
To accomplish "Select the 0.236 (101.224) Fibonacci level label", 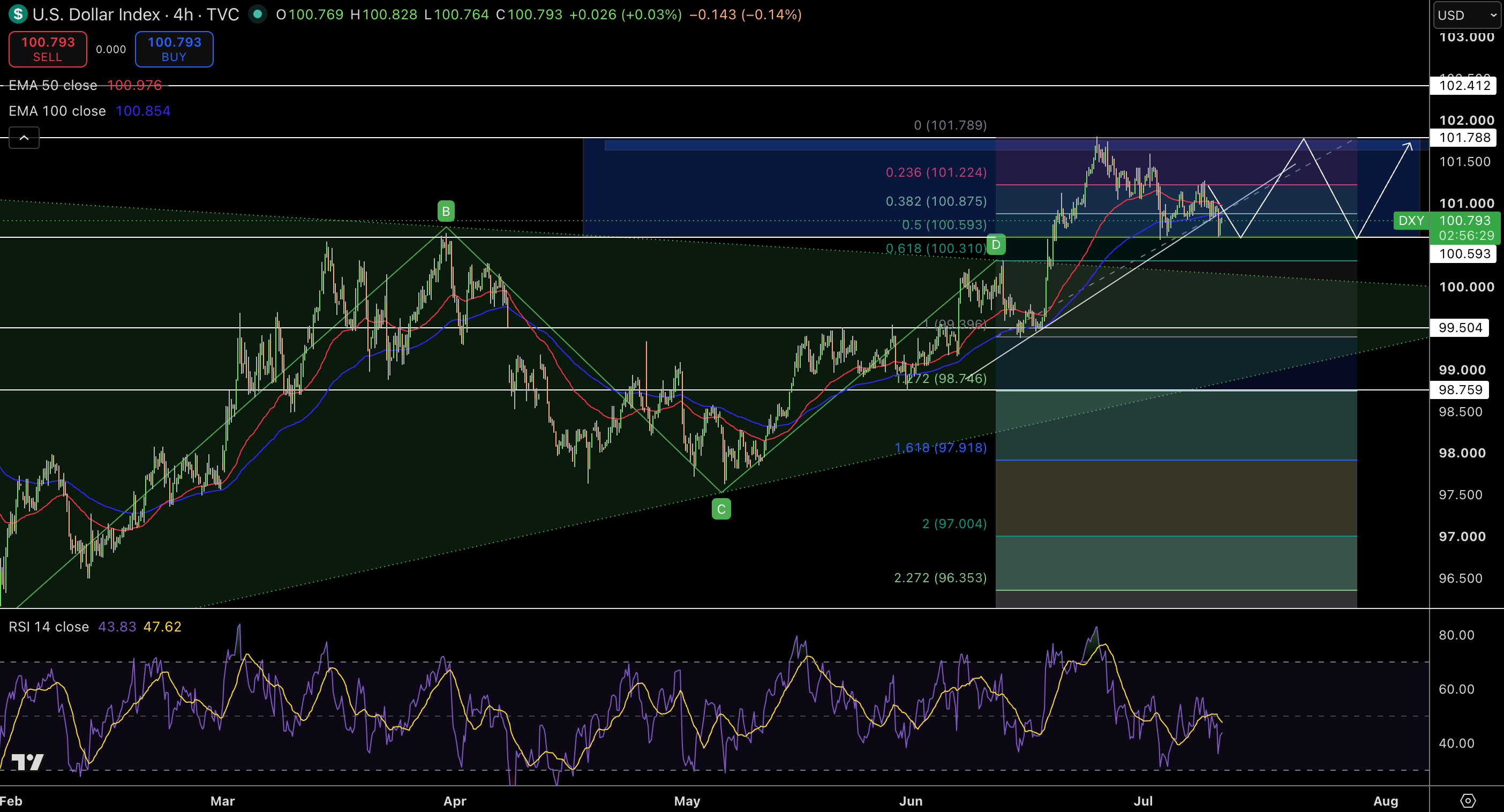I will (x=936, y=172).
